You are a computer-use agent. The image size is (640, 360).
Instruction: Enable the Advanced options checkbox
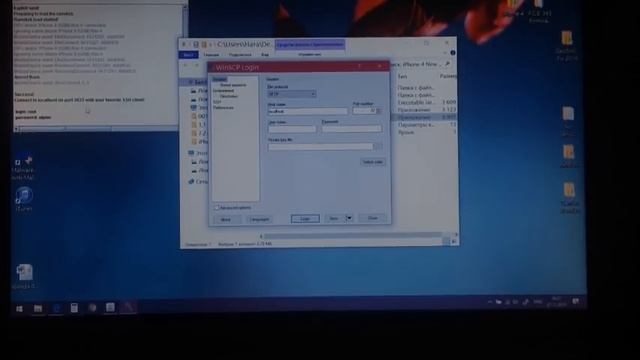(217, 207)
